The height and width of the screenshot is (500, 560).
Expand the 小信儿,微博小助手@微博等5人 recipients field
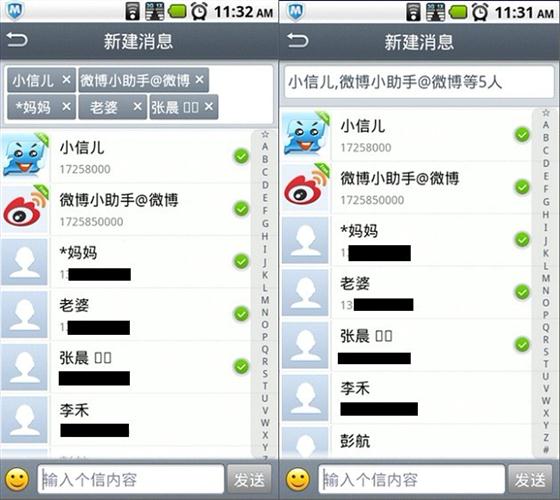pos(419,82)
